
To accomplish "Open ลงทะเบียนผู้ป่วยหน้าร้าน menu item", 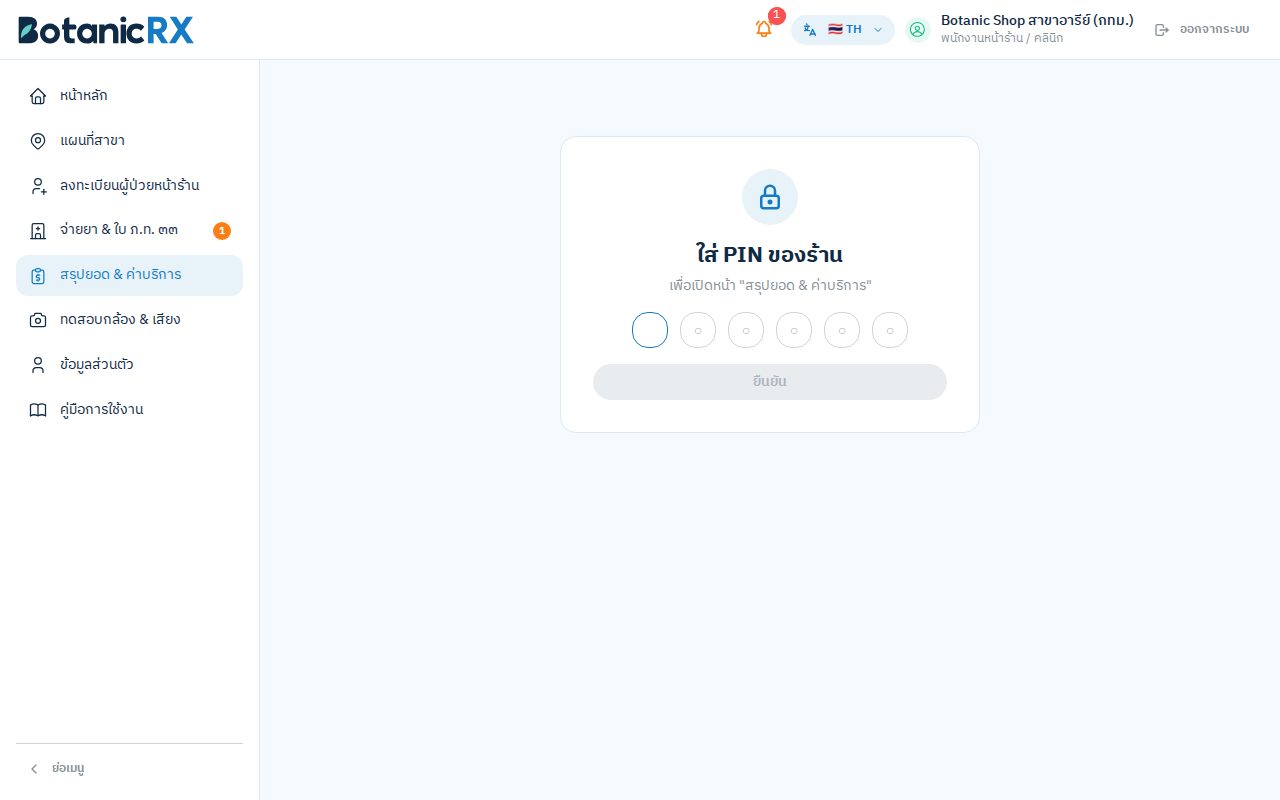I will tap(129, 186).
